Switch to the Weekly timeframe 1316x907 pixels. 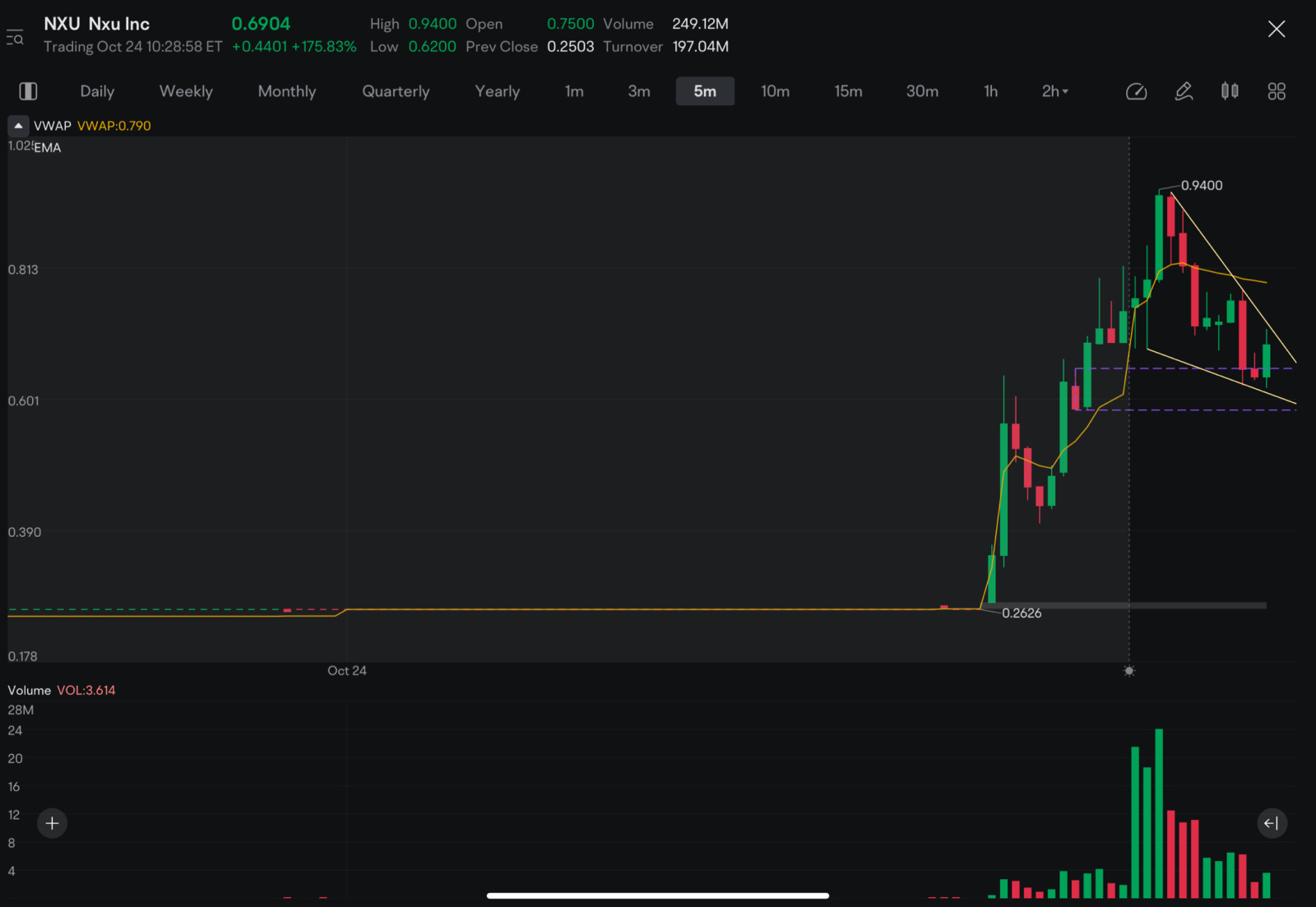(x=186, y=91)
